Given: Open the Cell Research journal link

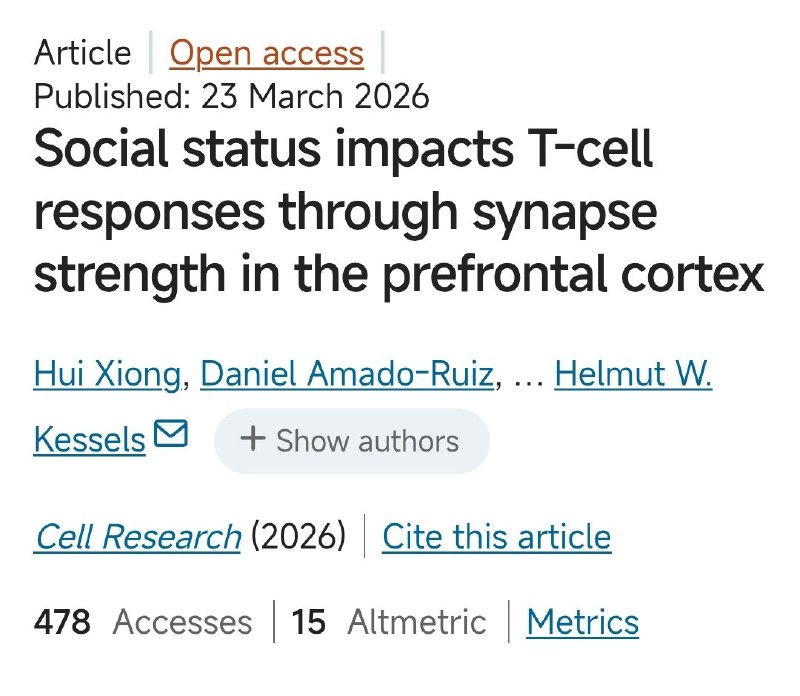Looking at the screenshot, I should (x=137, y=537).
